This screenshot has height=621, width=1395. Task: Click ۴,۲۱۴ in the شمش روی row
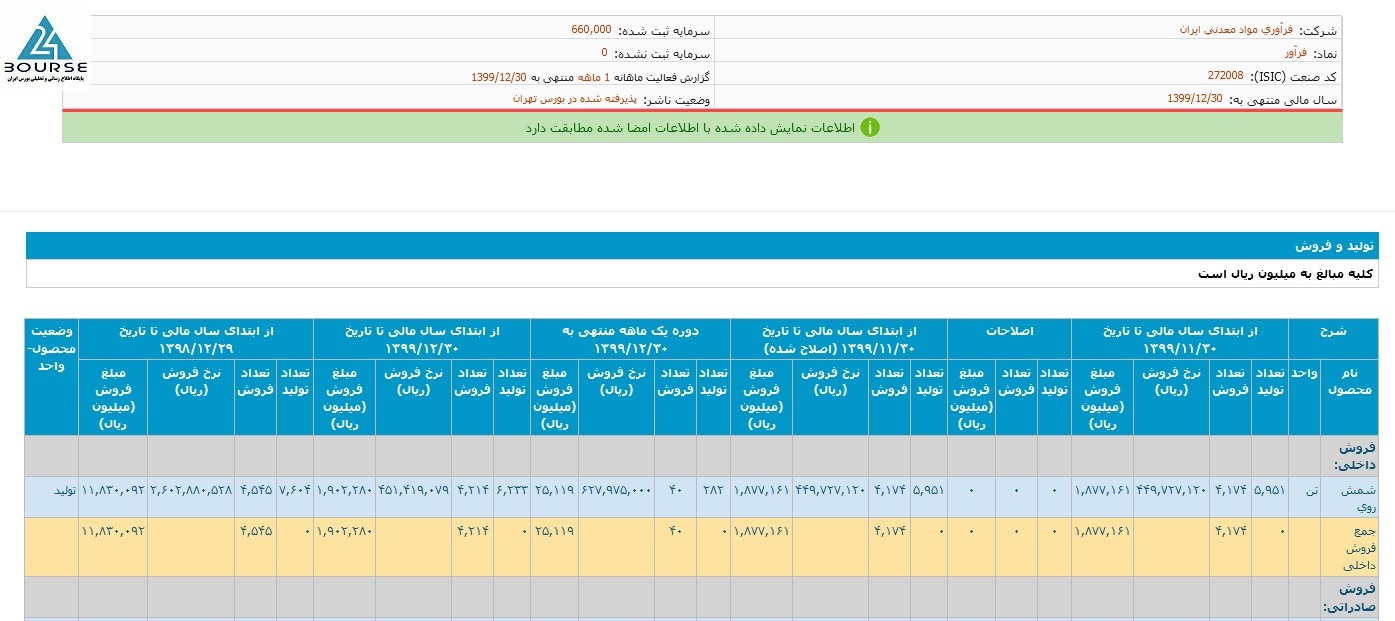tap(473, 490)
